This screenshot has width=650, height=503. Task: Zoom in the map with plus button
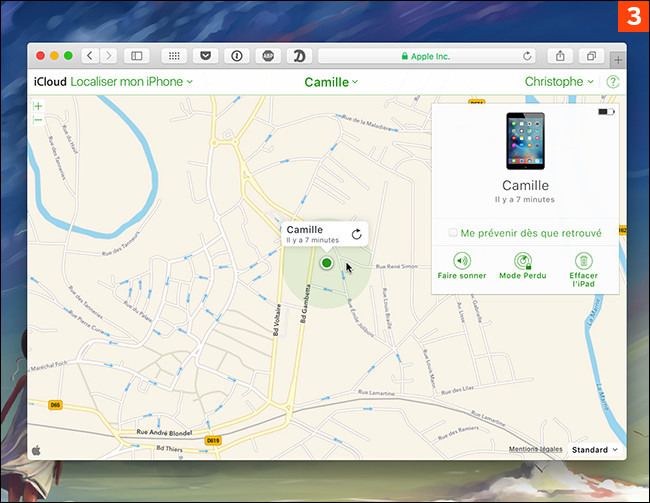point(38,106)
